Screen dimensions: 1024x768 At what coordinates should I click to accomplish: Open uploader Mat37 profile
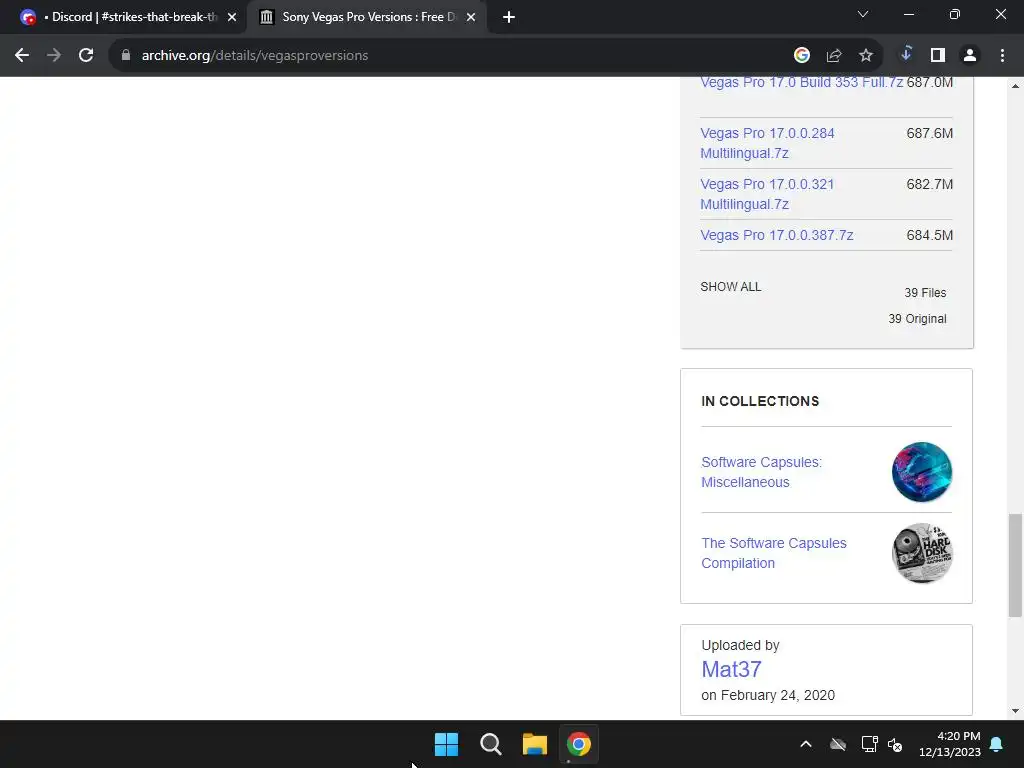[x=731, y=669]
